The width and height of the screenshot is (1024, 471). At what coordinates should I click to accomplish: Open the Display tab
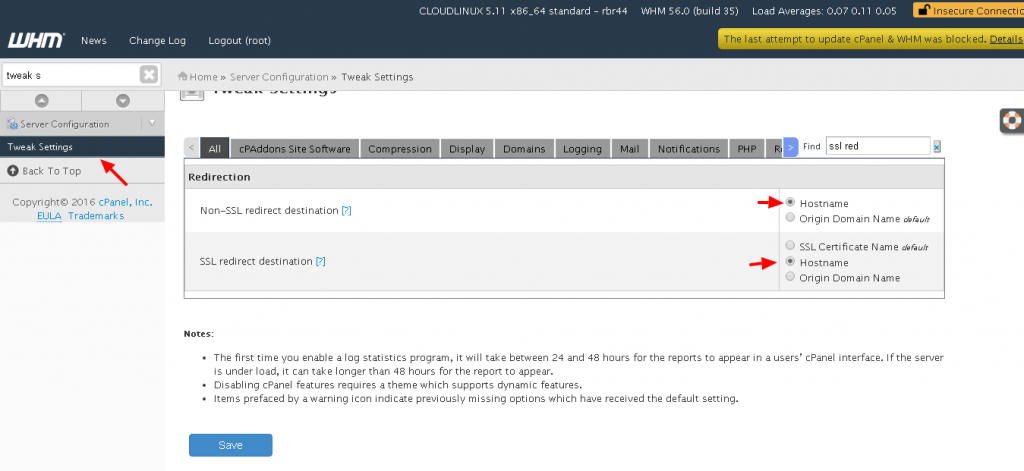pos(467,148)
